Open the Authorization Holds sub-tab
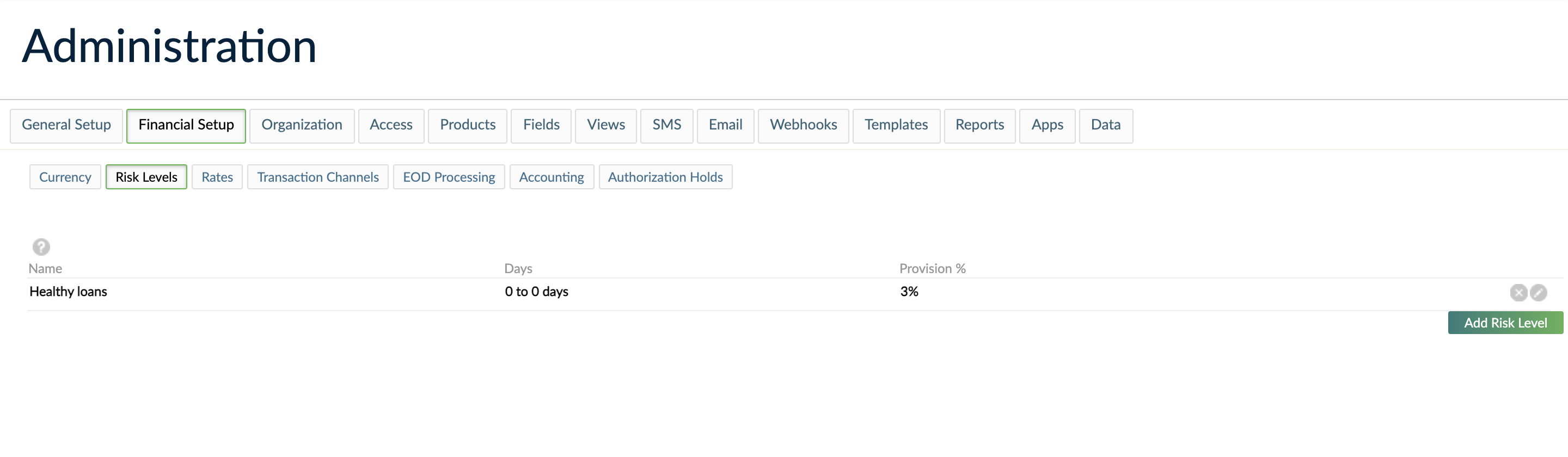 [665, 177]
